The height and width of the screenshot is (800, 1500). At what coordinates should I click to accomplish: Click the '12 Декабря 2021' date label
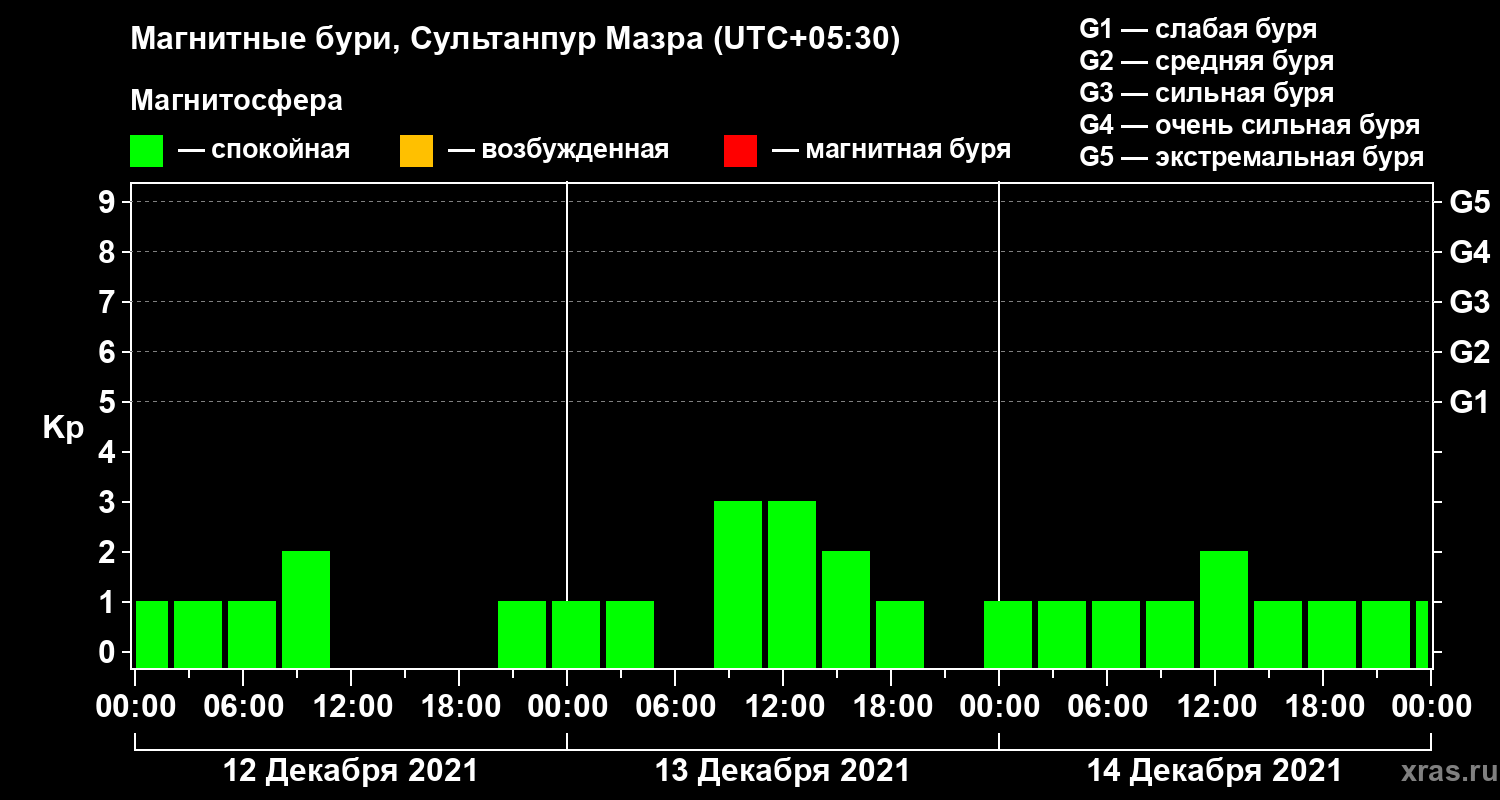point(350,771)
